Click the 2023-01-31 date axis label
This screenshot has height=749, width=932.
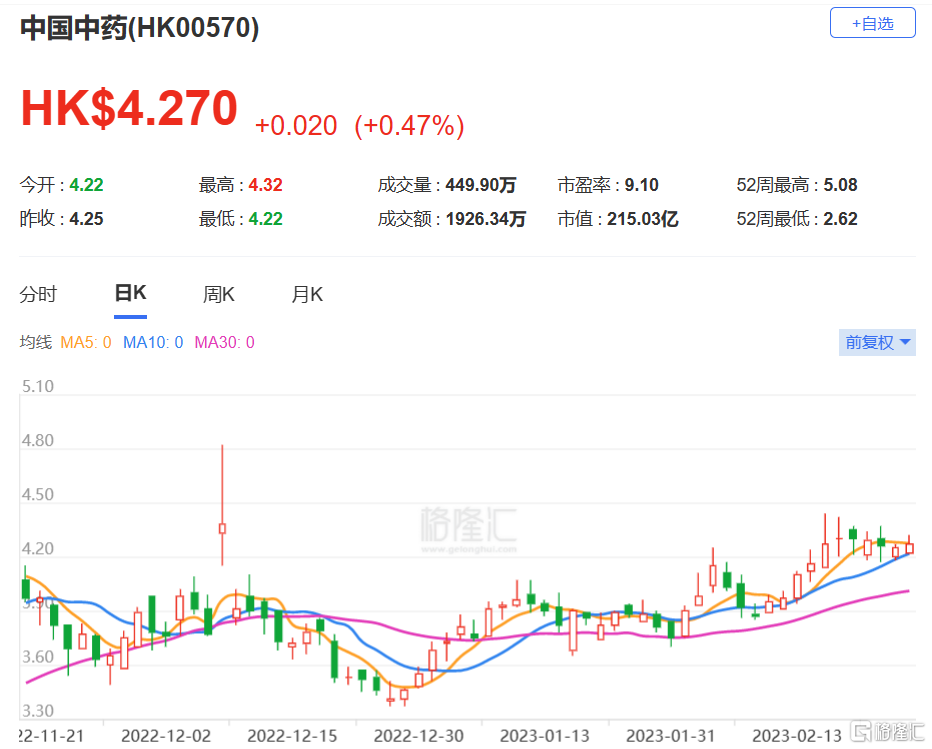(670, 736)
